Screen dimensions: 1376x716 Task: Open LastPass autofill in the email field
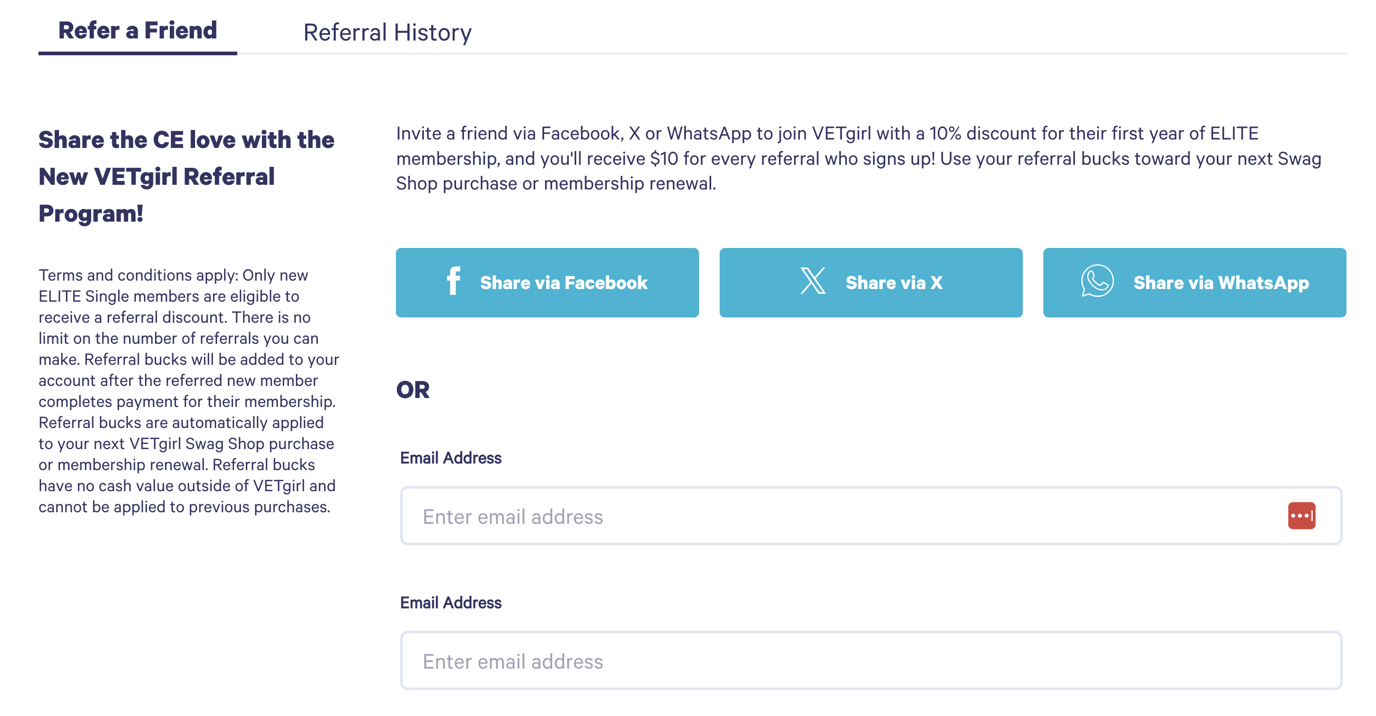[x=1301, y=515]
